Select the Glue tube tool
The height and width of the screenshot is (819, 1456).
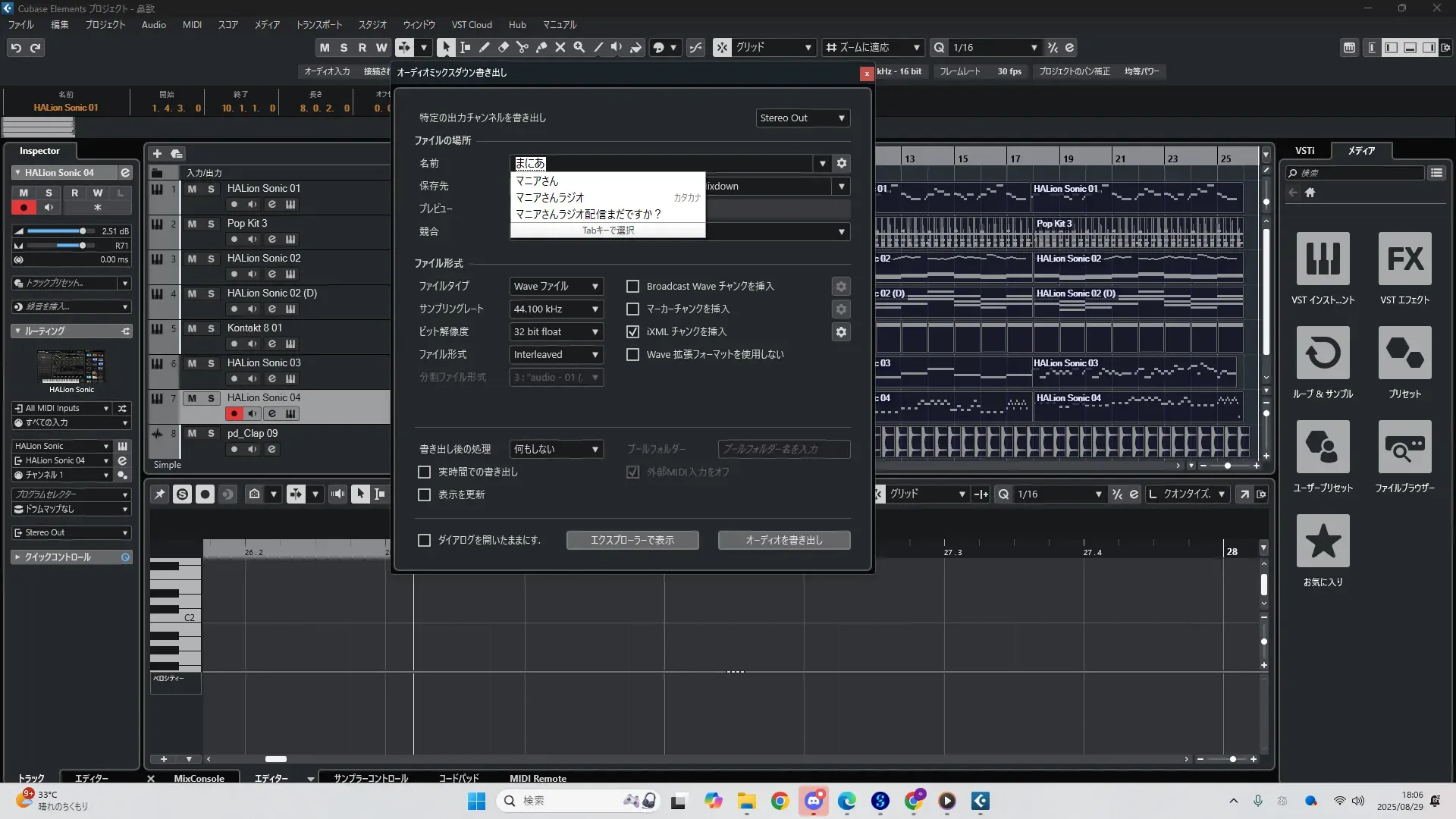541,47
